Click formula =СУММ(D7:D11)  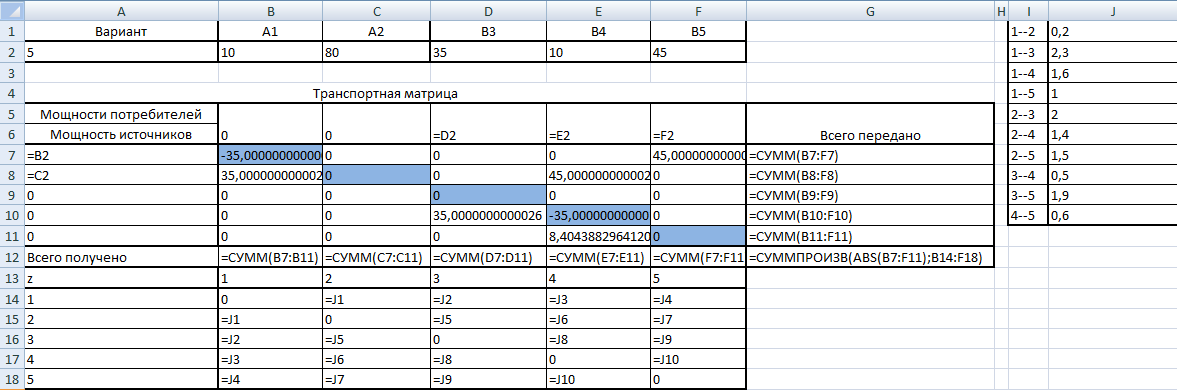pos(488,257)
